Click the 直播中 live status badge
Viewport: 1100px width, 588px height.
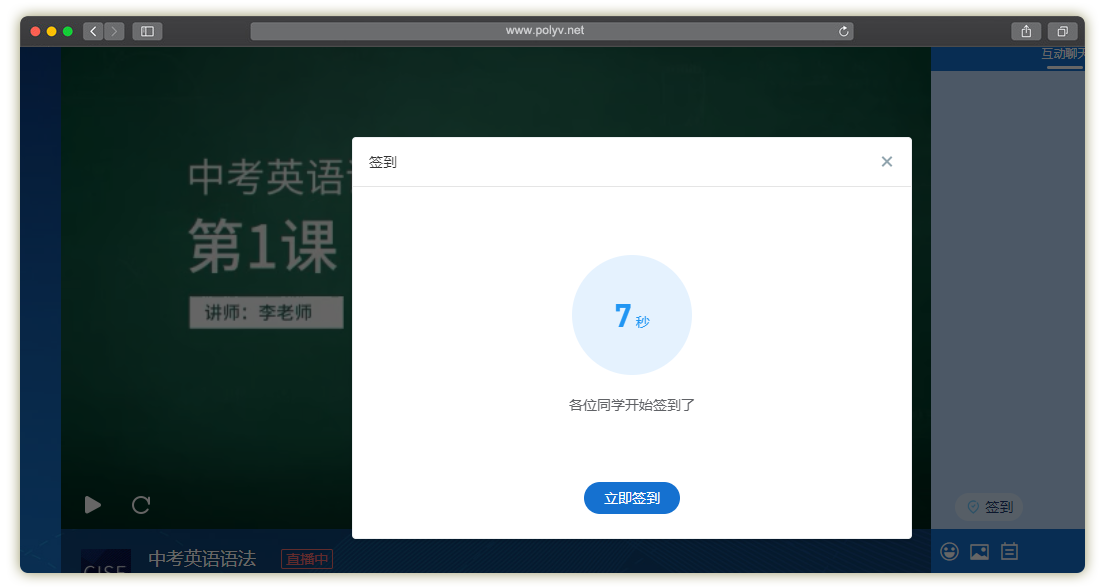(307, 559)
